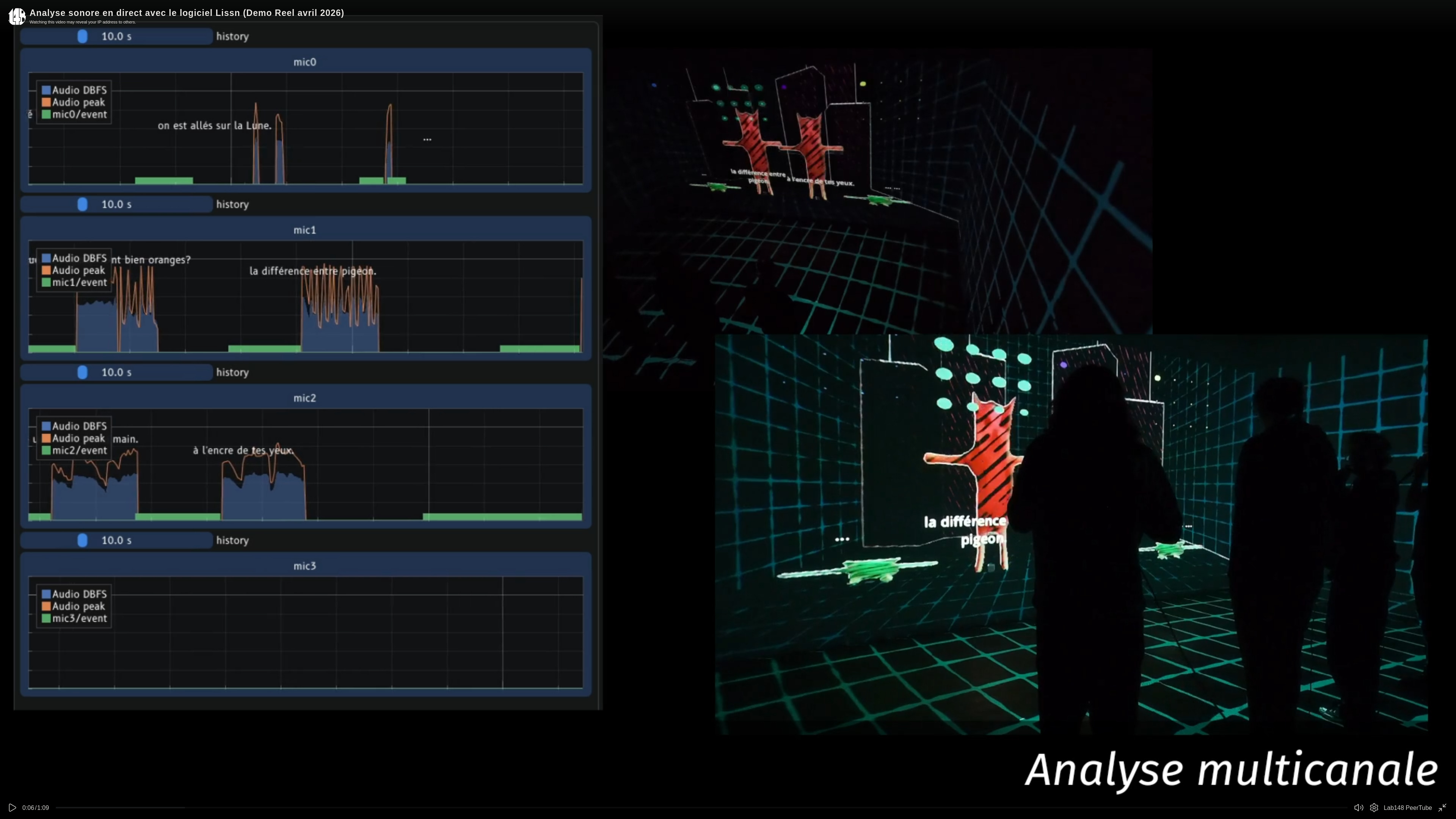The width and height of the screenshot is (1456, 819).
Task: Click the transcript 'à l'encre de tes yeux.' in mic2
Action: pyautogui.click(x=243, y=450)
